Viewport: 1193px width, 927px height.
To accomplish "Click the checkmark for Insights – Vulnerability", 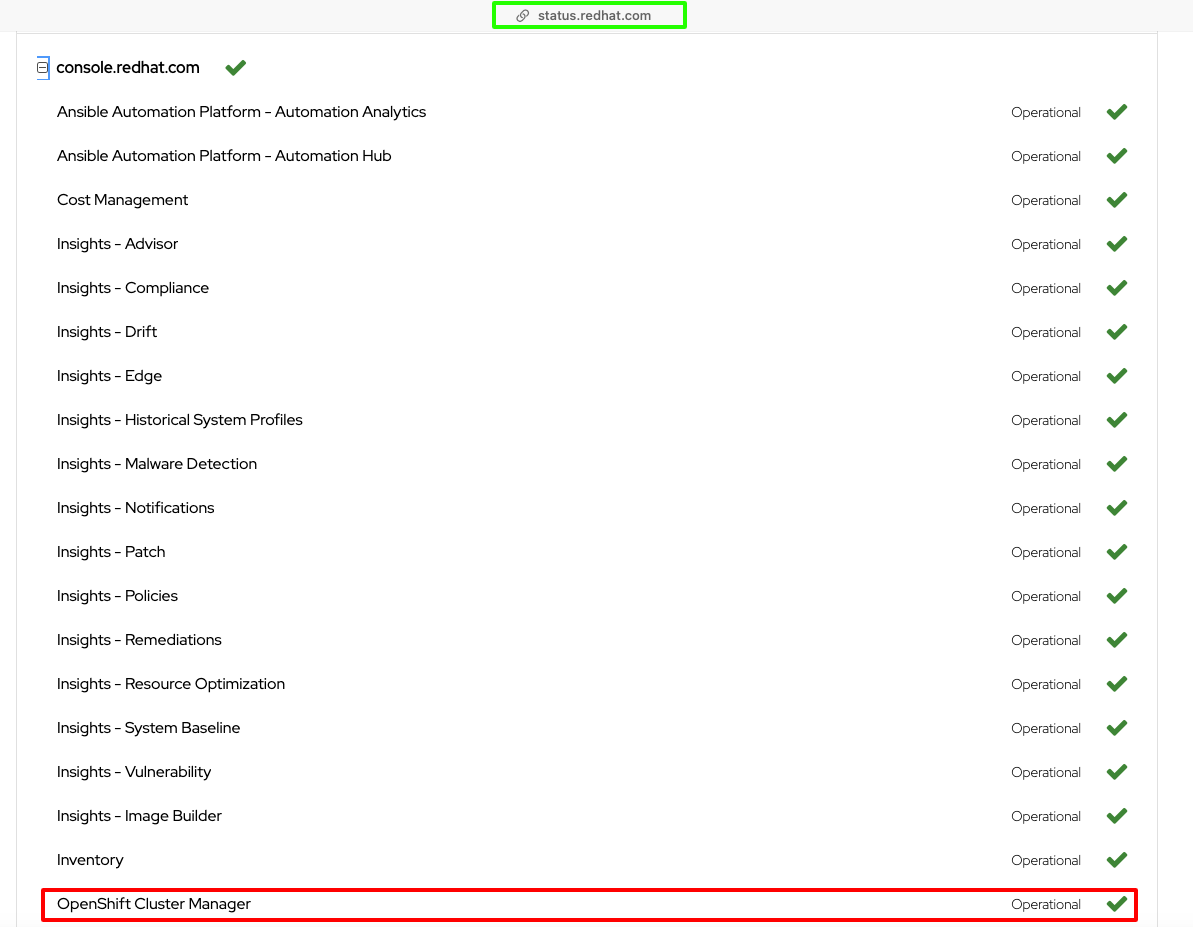I will (x=1117, y=772).
